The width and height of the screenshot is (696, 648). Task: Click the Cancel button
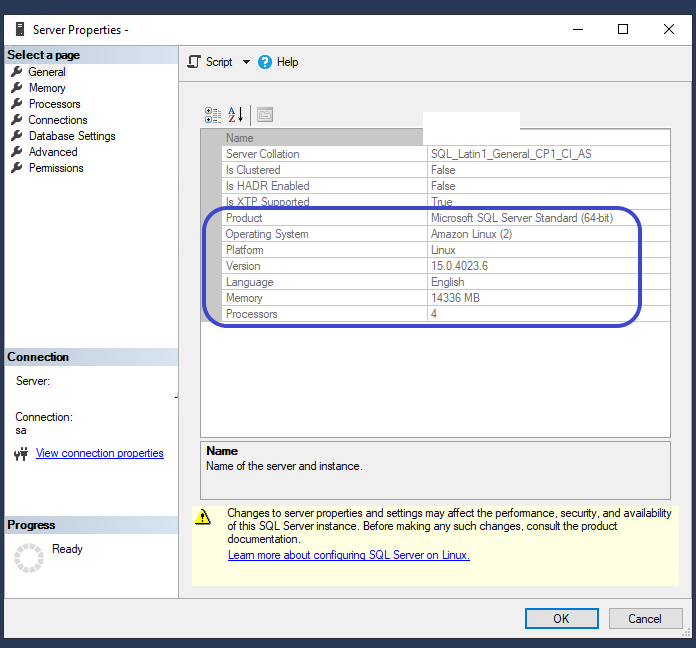pyautogui.click(x=645, y=618)
